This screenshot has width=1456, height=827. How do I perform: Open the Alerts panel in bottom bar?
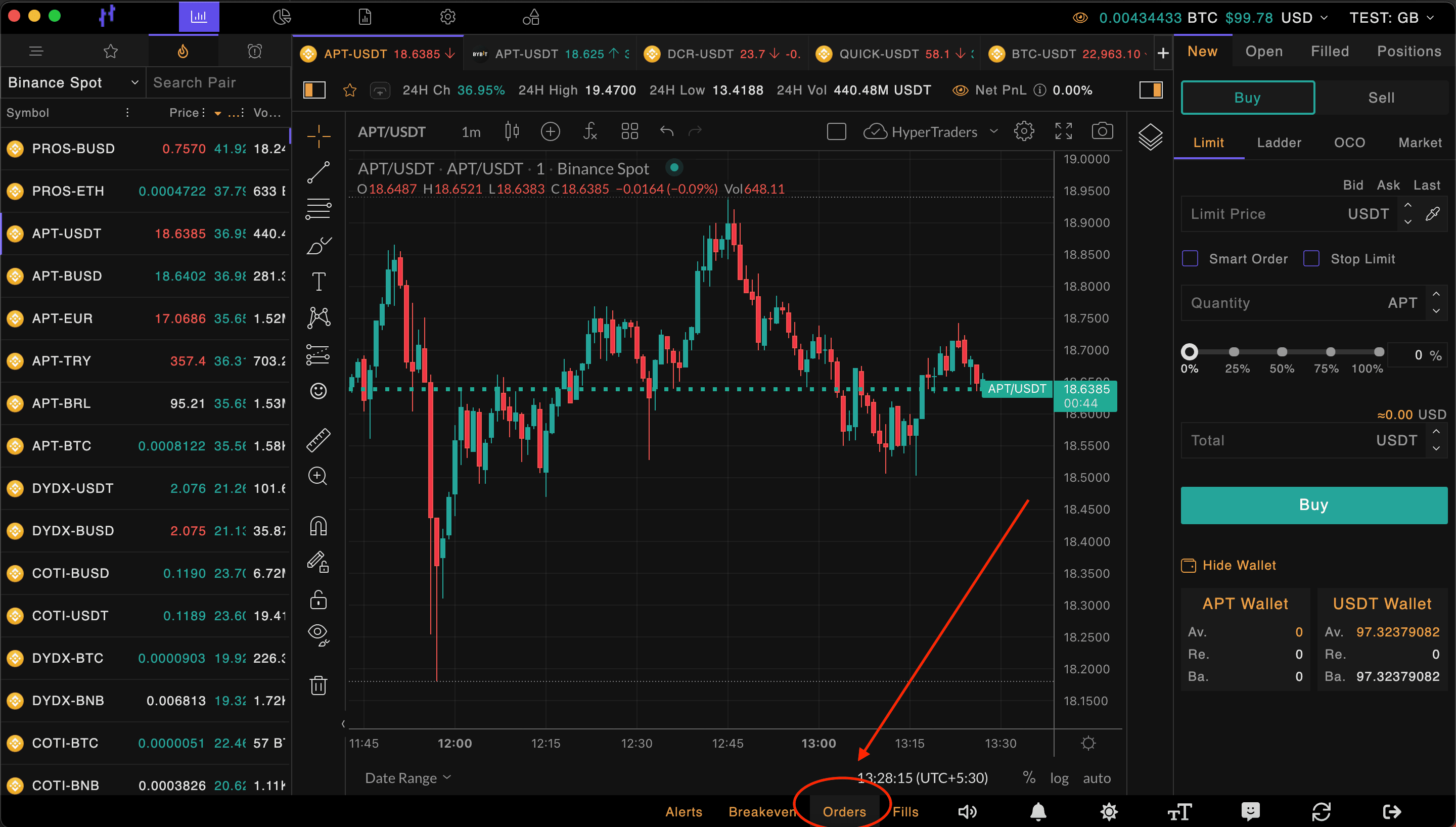[x=684, y=812]
